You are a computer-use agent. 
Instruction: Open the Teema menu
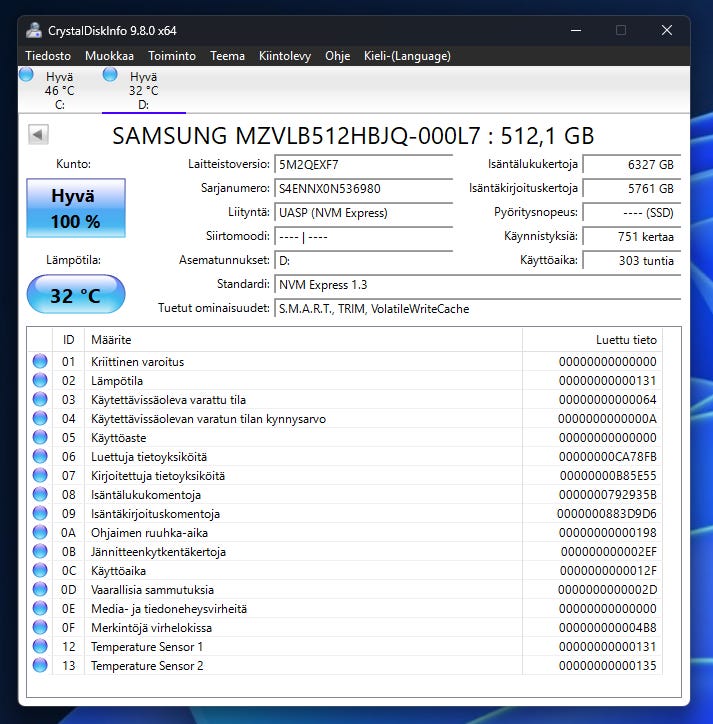pos(227,56)
